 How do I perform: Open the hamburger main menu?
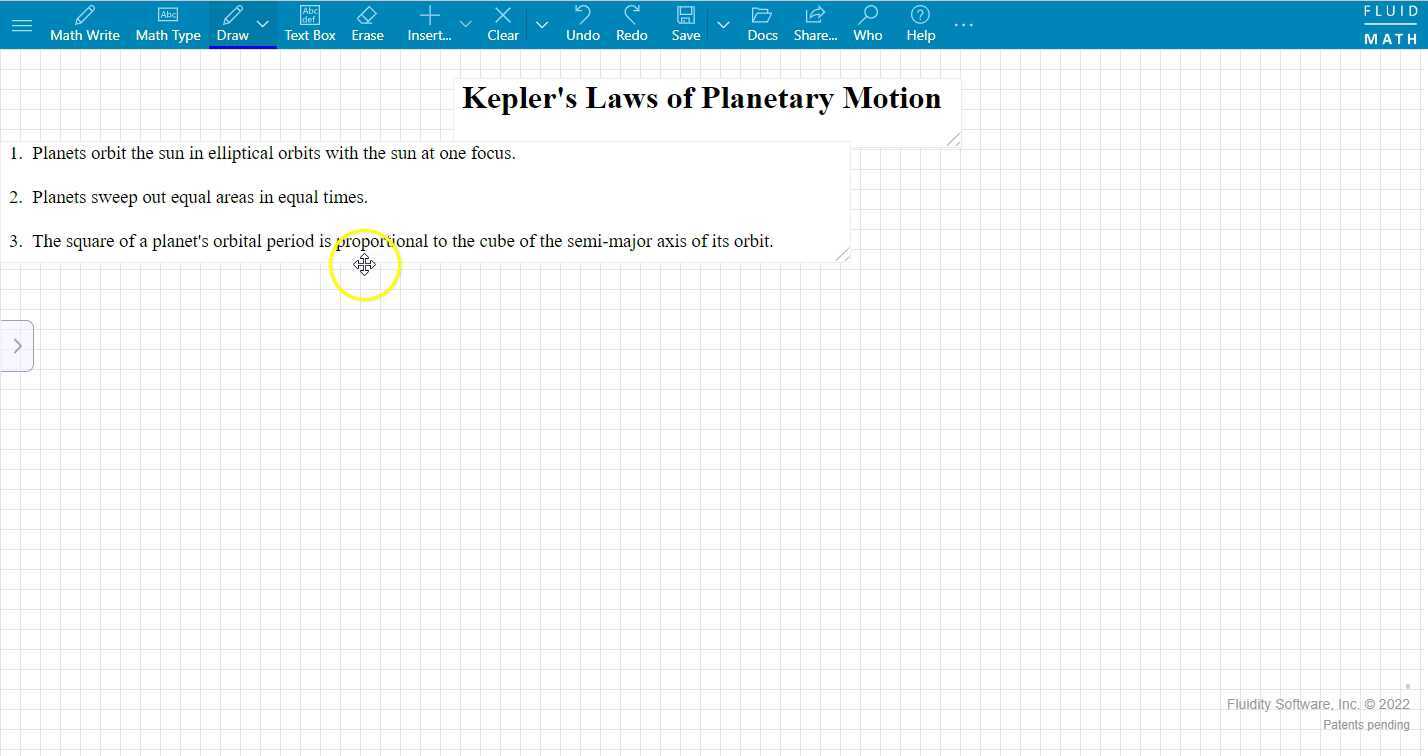click(22, 25)
